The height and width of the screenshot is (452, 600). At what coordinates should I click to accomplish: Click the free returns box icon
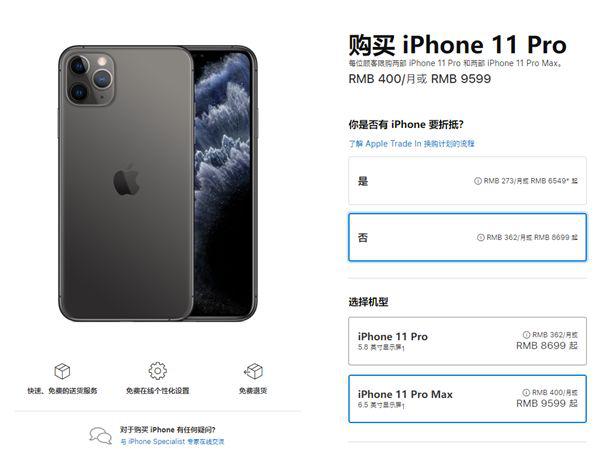pos(253,370)
